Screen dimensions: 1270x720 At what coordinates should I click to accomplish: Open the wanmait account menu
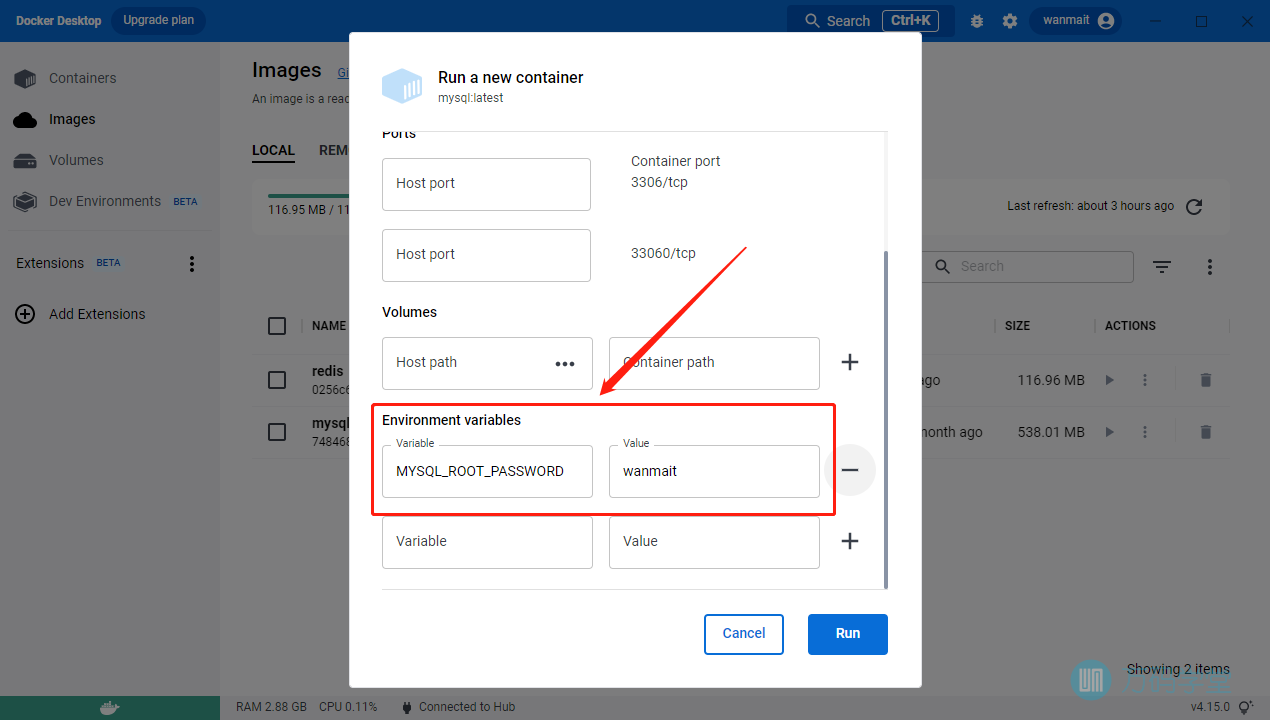(1077, 21)
